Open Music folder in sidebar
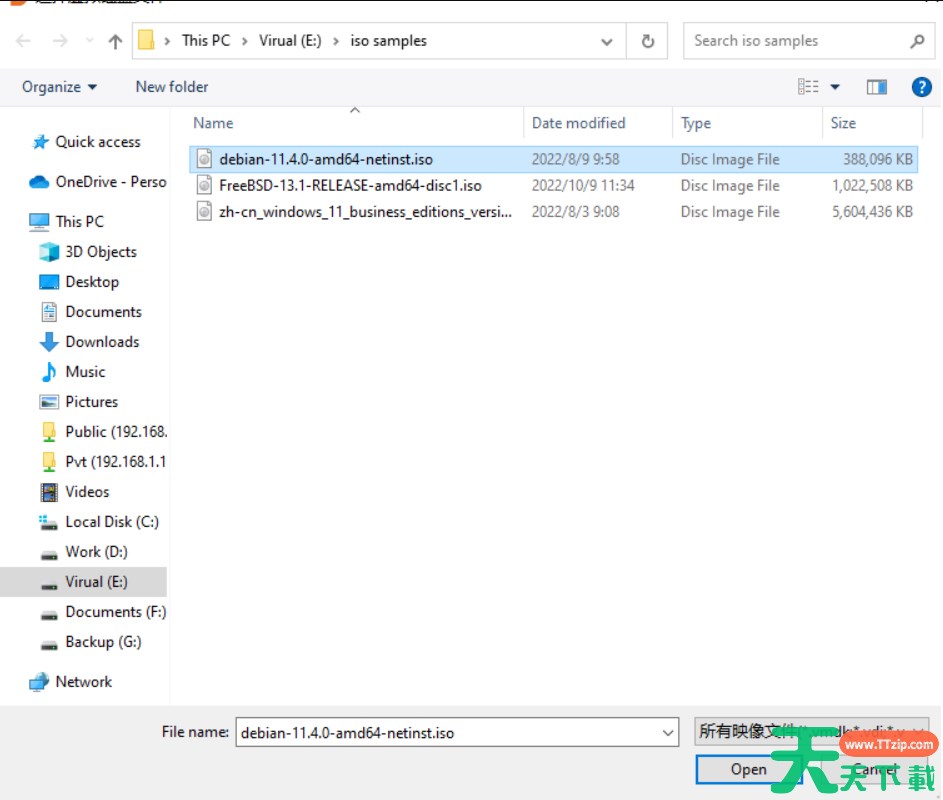The image size is (943, 800). point(85,372)
